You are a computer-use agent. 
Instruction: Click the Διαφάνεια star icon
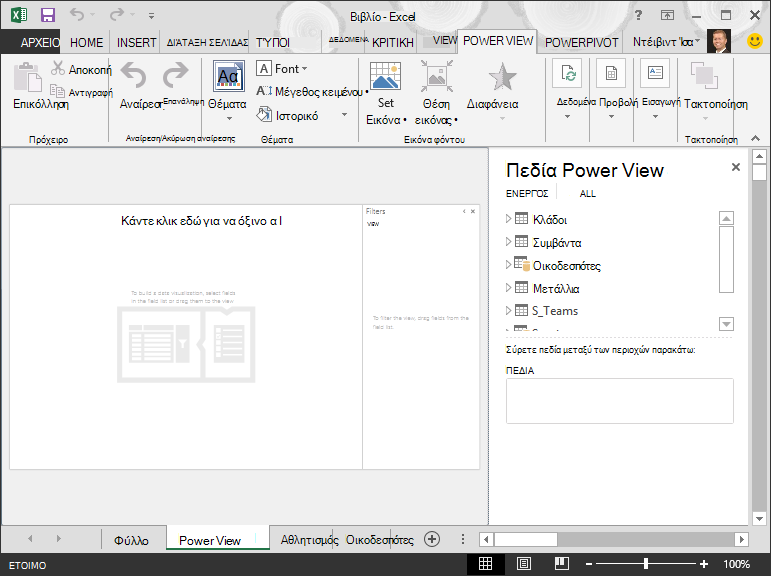coord(502,77)
